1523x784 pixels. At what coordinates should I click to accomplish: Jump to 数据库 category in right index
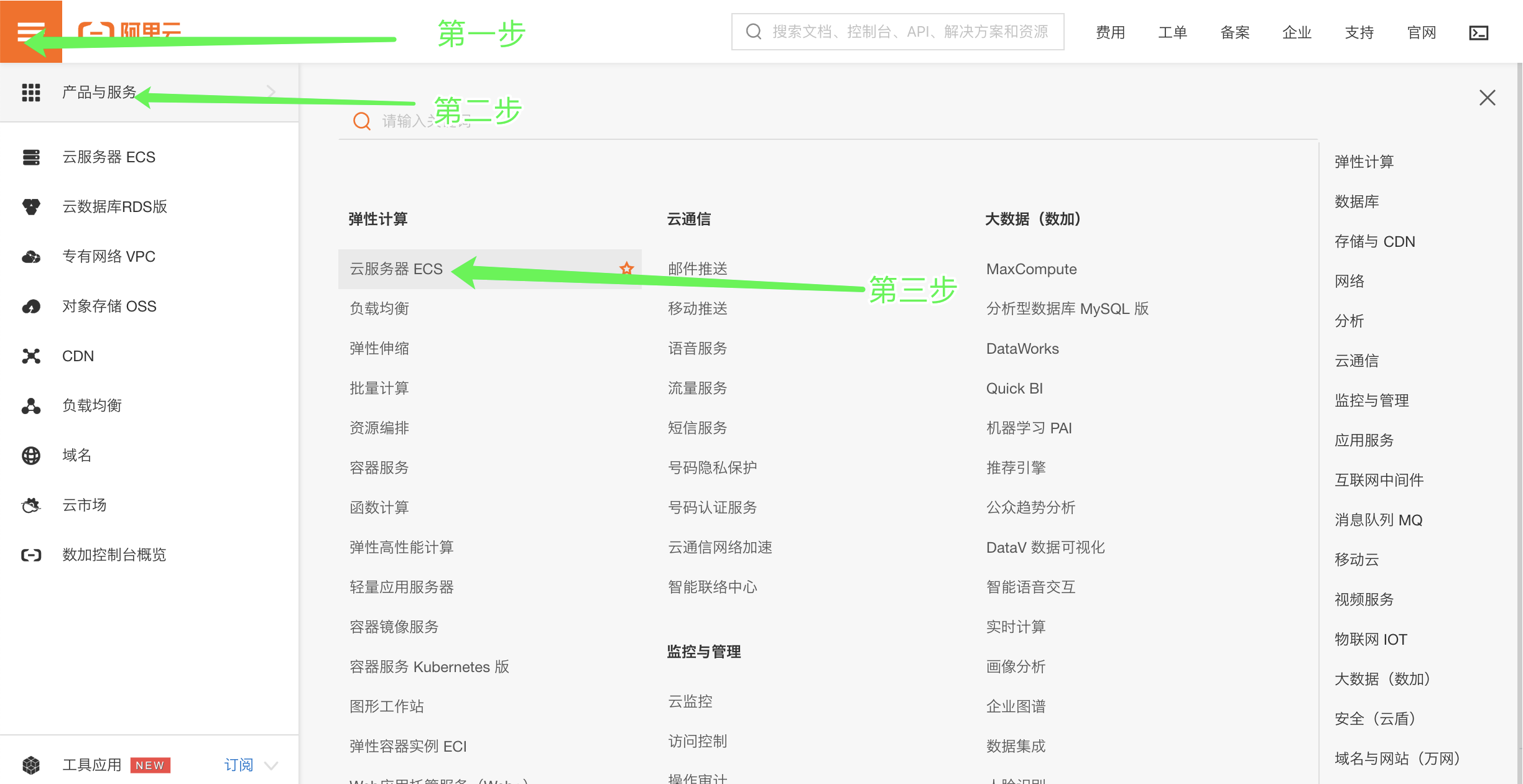[1356, 202]
